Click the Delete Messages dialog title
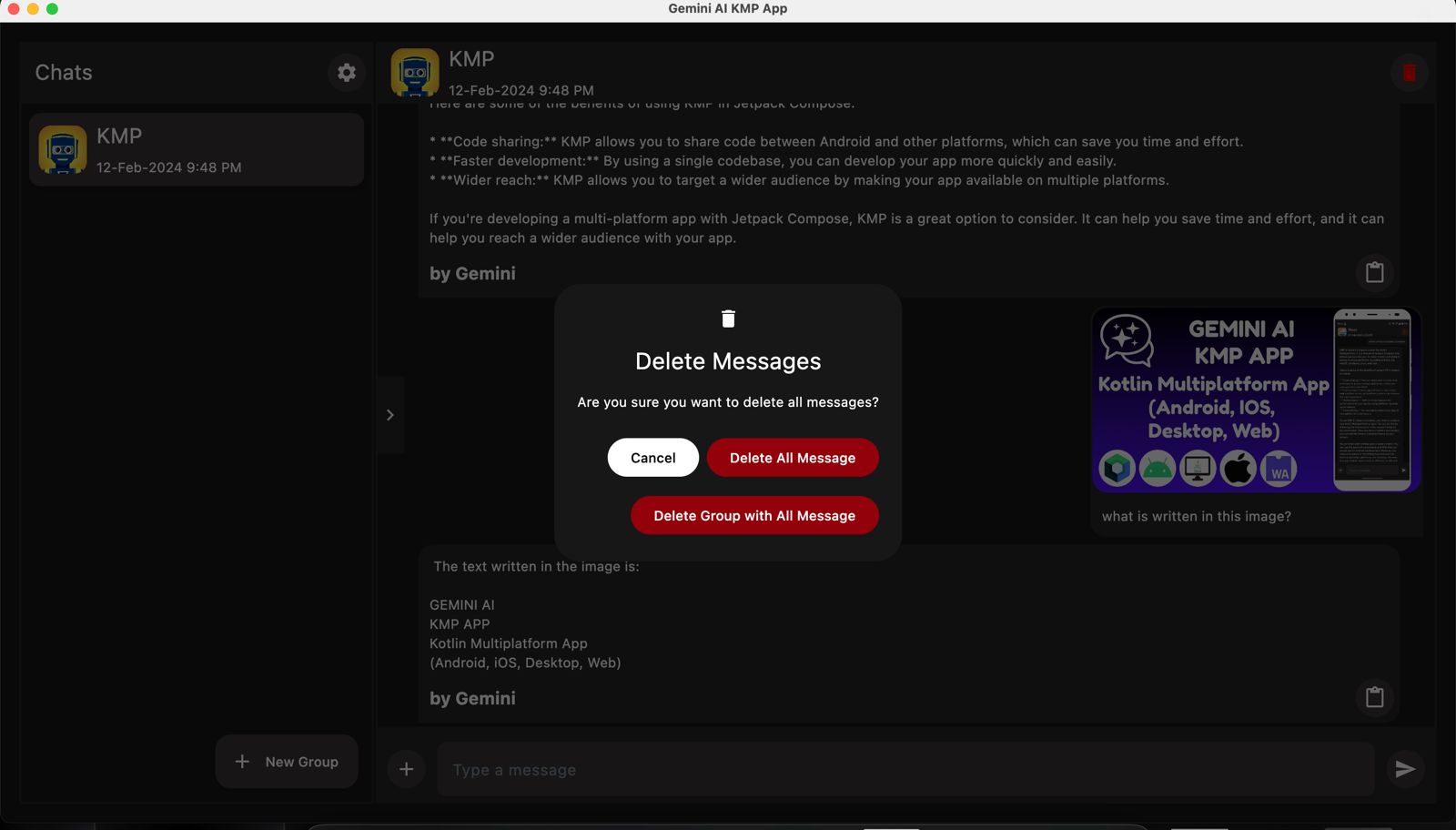The height and width of the screenshot is (830, 1456). pyautogui.click(x=728, y=361)
